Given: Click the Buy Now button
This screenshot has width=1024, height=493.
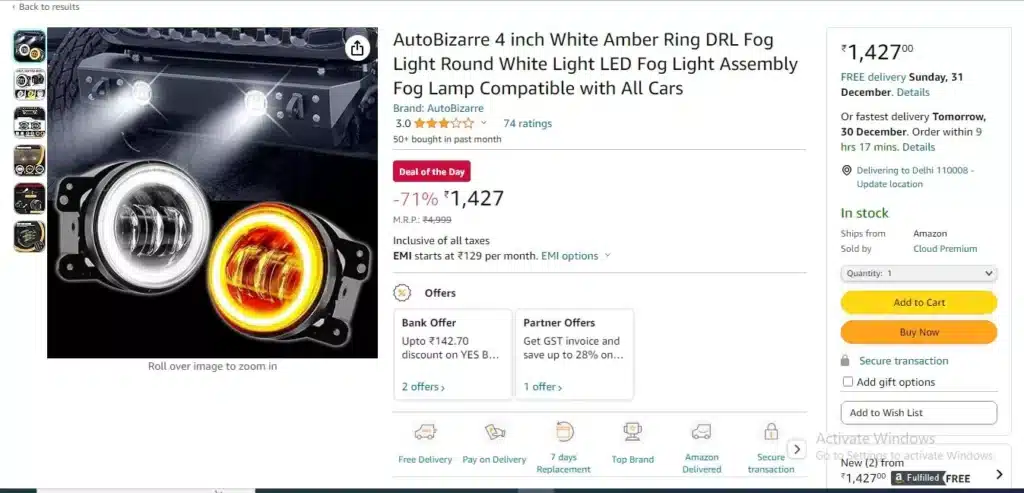Looking at the screenshot, I should point(919,332).
